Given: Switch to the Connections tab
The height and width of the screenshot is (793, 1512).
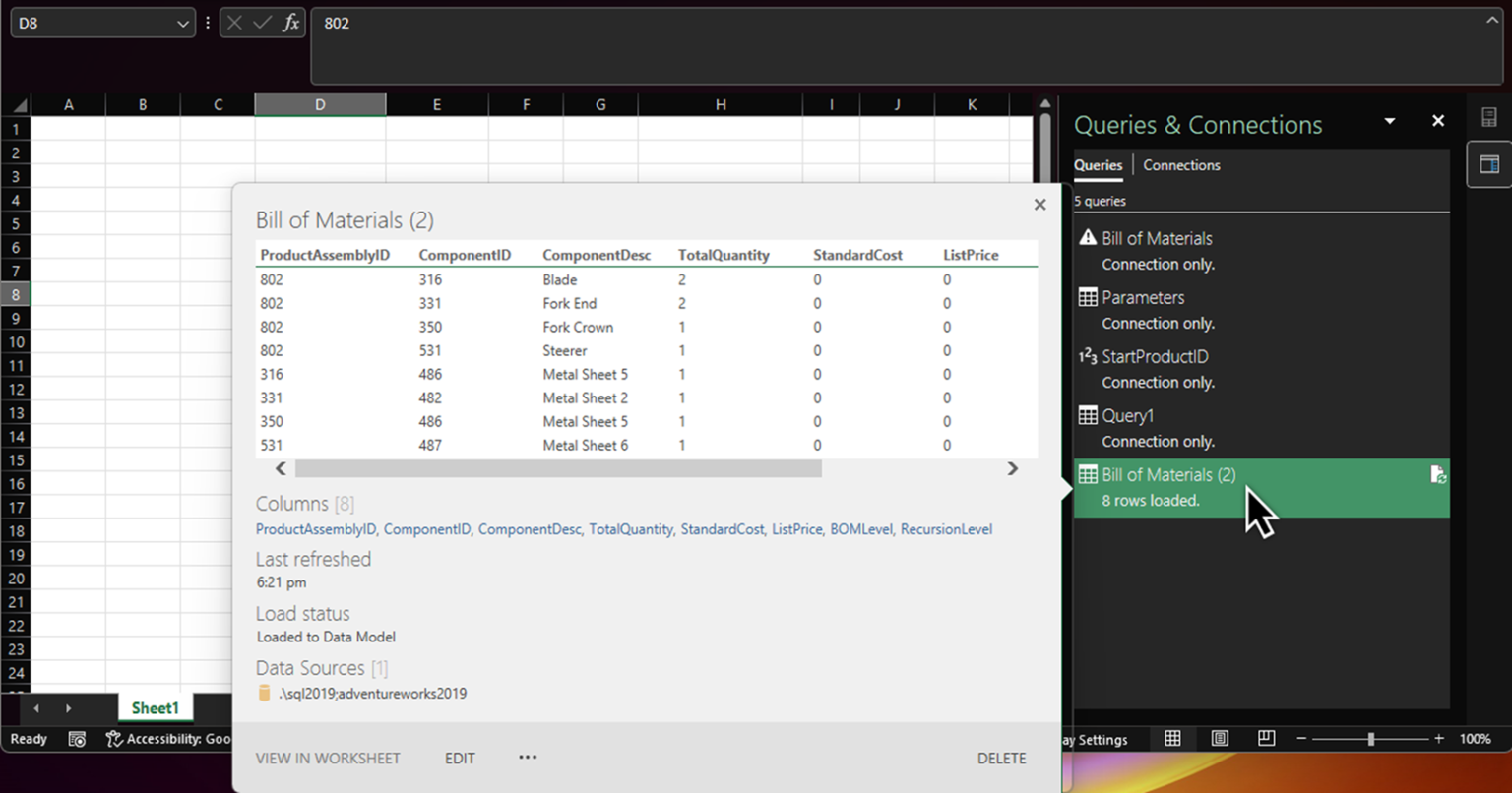Looking at the screenshot, I should click(1181, 165).
